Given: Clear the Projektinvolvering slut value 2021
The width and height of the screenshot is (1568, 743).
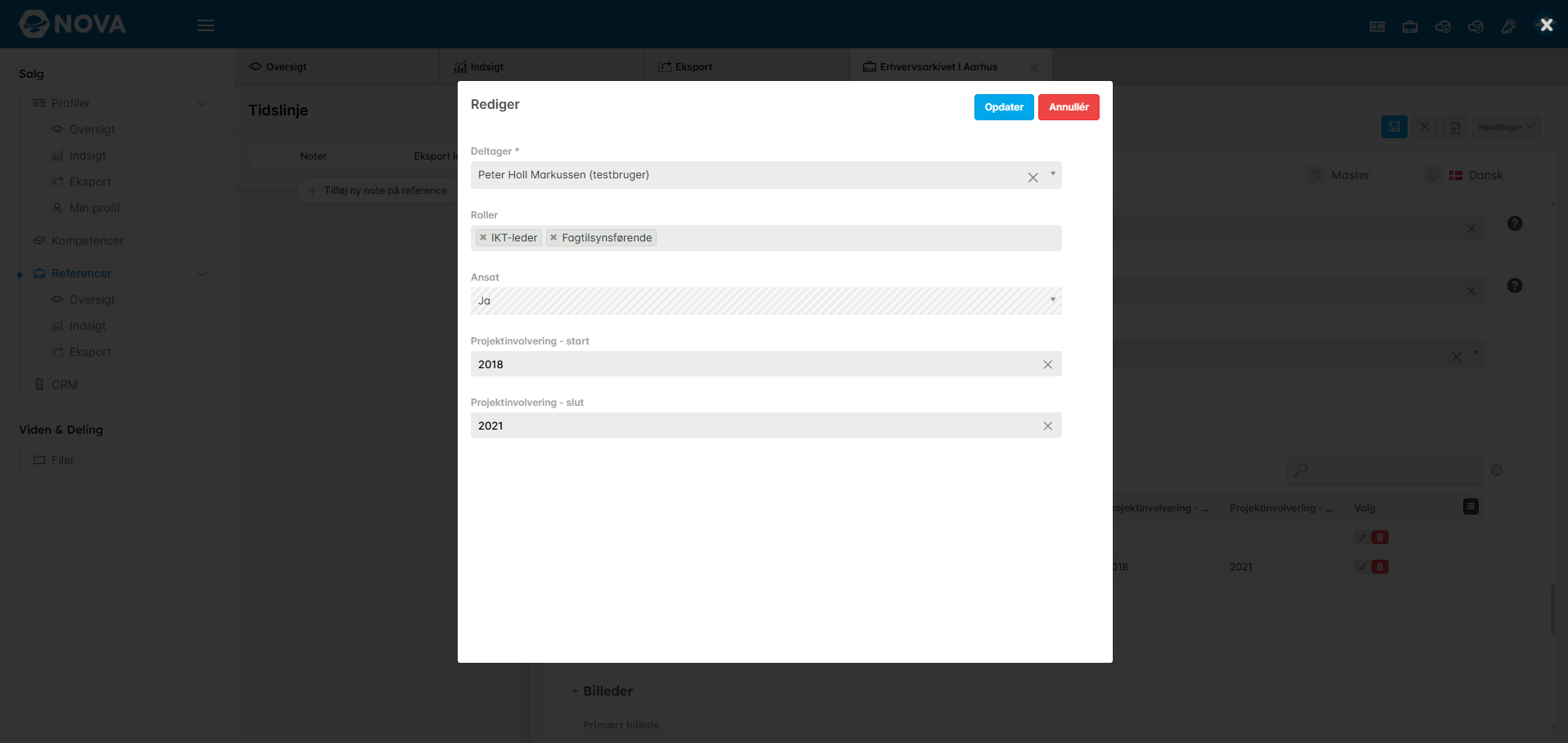Looking at the screenshot, I should (1047, 426).
